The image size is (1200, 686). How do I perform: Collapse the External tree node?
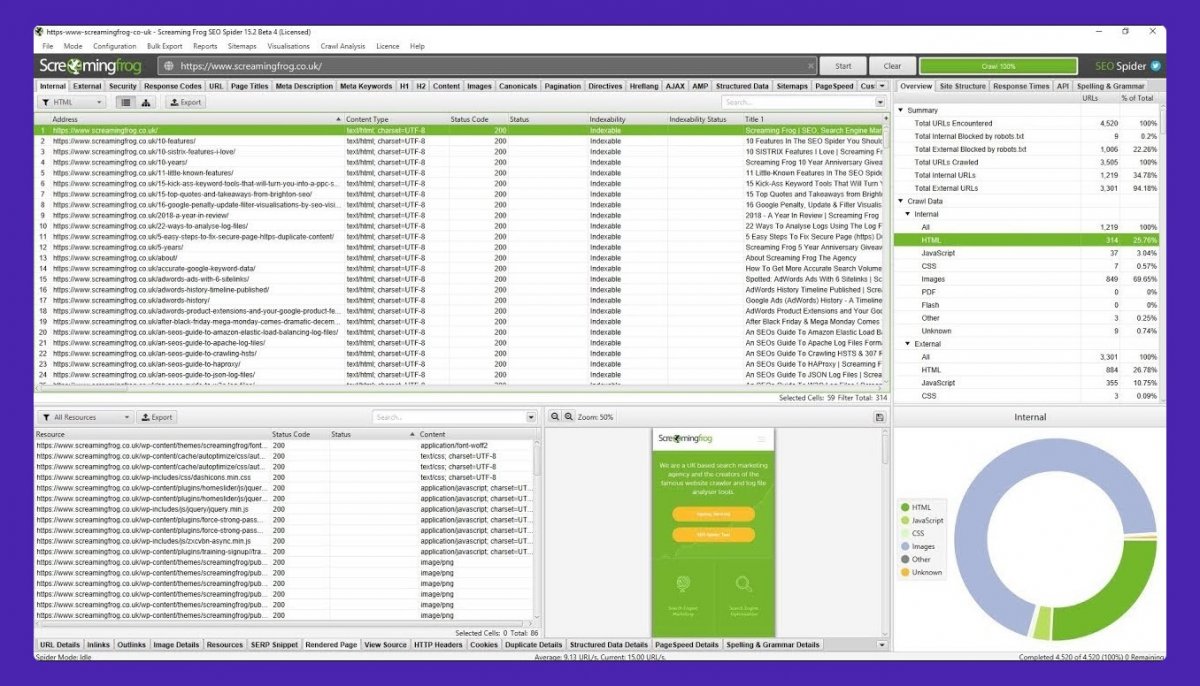908,344
